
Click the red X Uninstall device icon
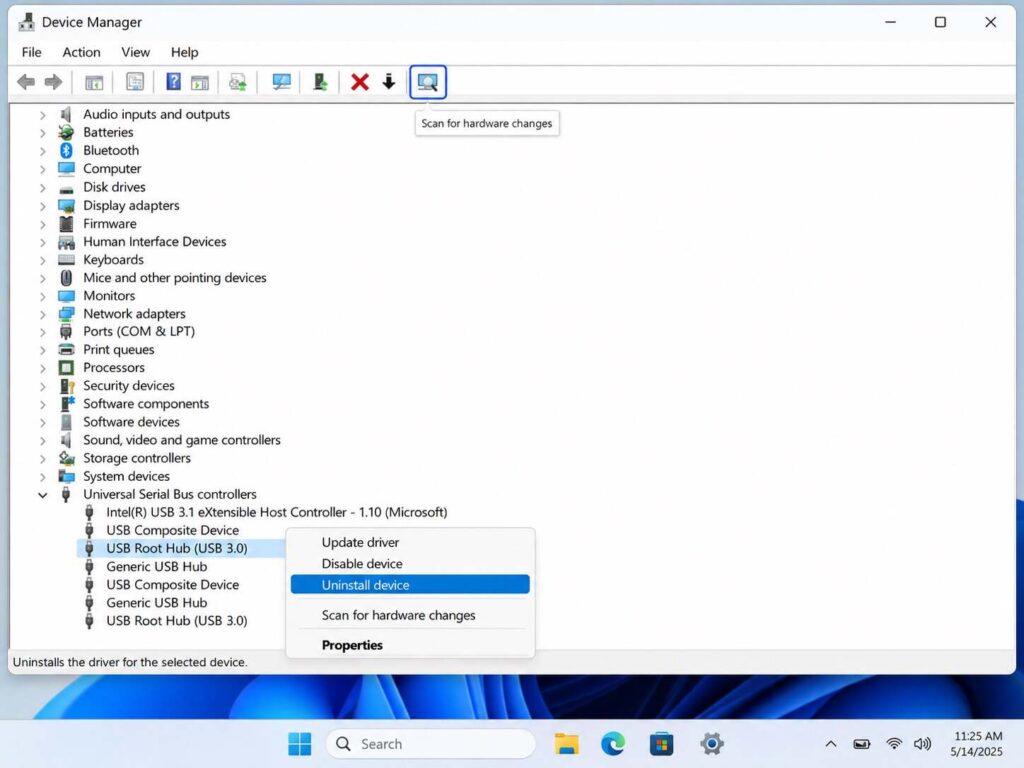tap(360, 82)
